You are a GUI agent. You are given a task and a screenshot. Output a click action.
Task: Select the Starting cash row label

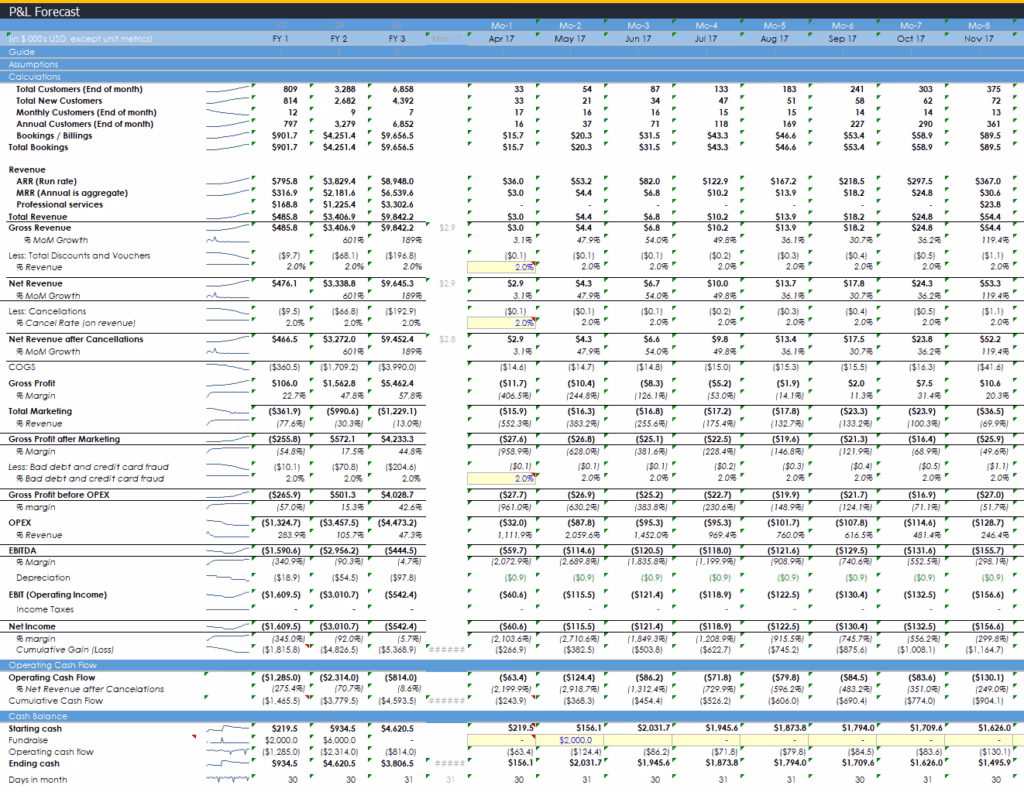tap(35, 729)
